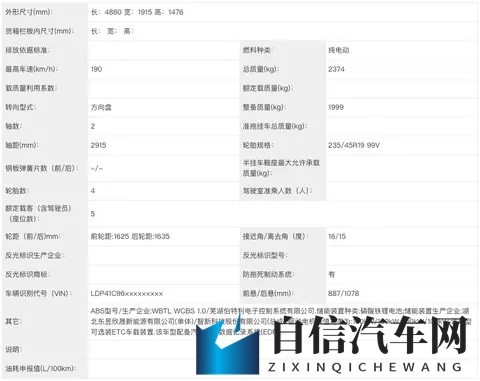
Task: Select the 总质量(kg) label
Action: click(x=261, y=69)
